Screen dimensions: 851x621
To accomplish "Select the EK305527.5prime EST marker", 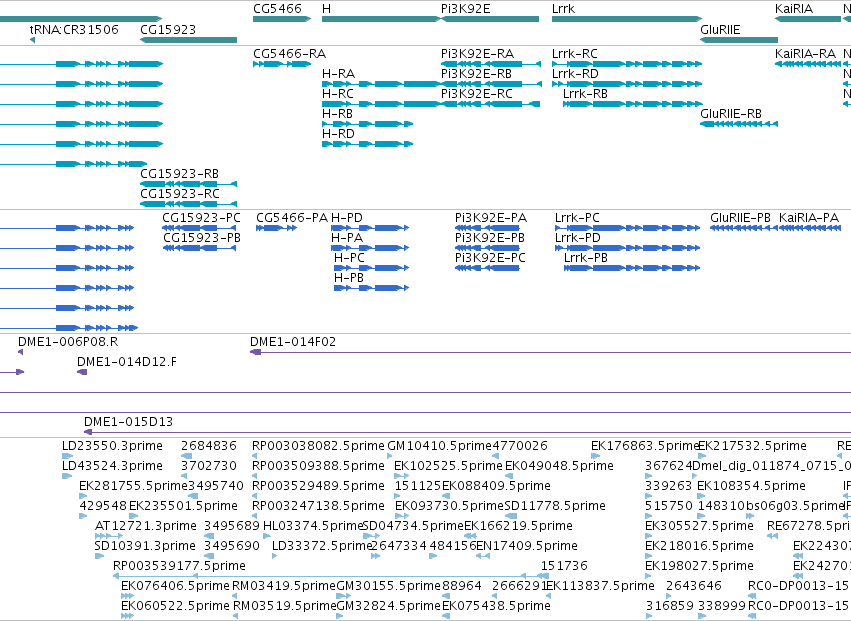I will tap(648, 536).
